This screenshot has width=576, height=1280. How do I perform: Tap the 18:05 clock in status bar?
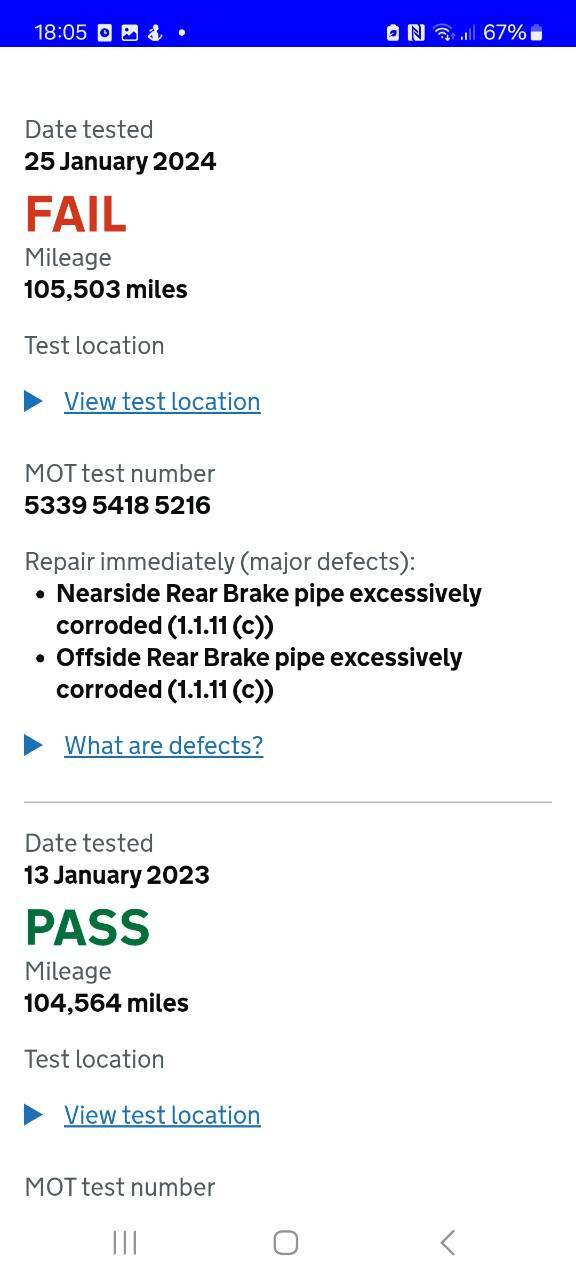click(61, 32)
